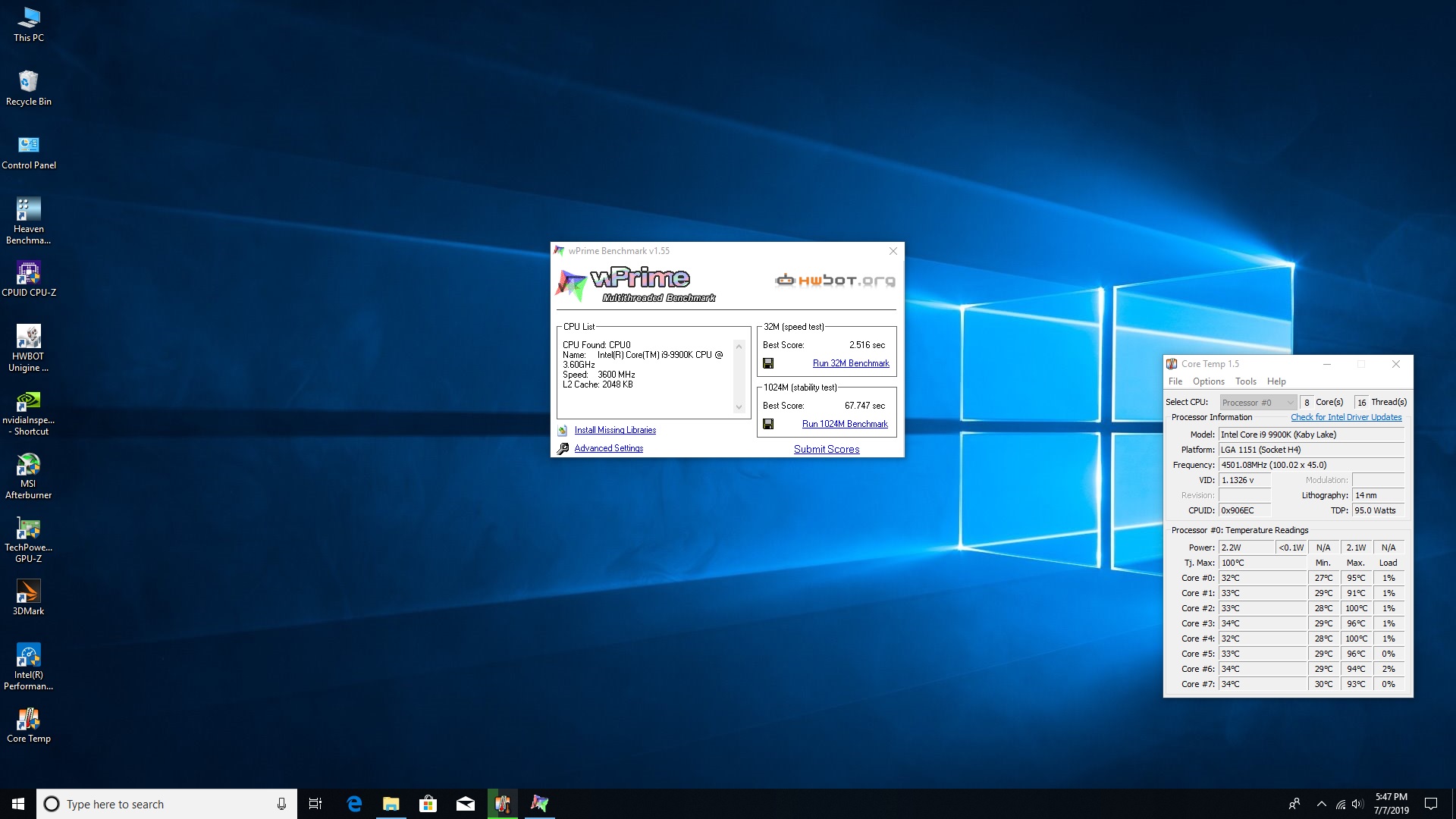Switch to wPrime taskbar button

click(540, 804)
